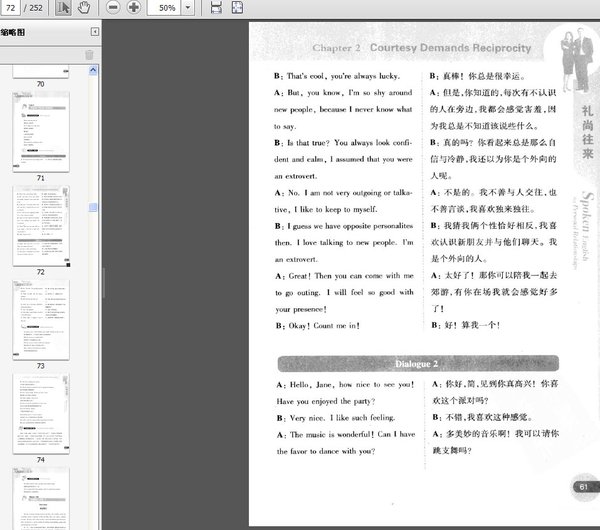Jump to page 73 thumbnail
600x530 pixels.
coord(41,318)
